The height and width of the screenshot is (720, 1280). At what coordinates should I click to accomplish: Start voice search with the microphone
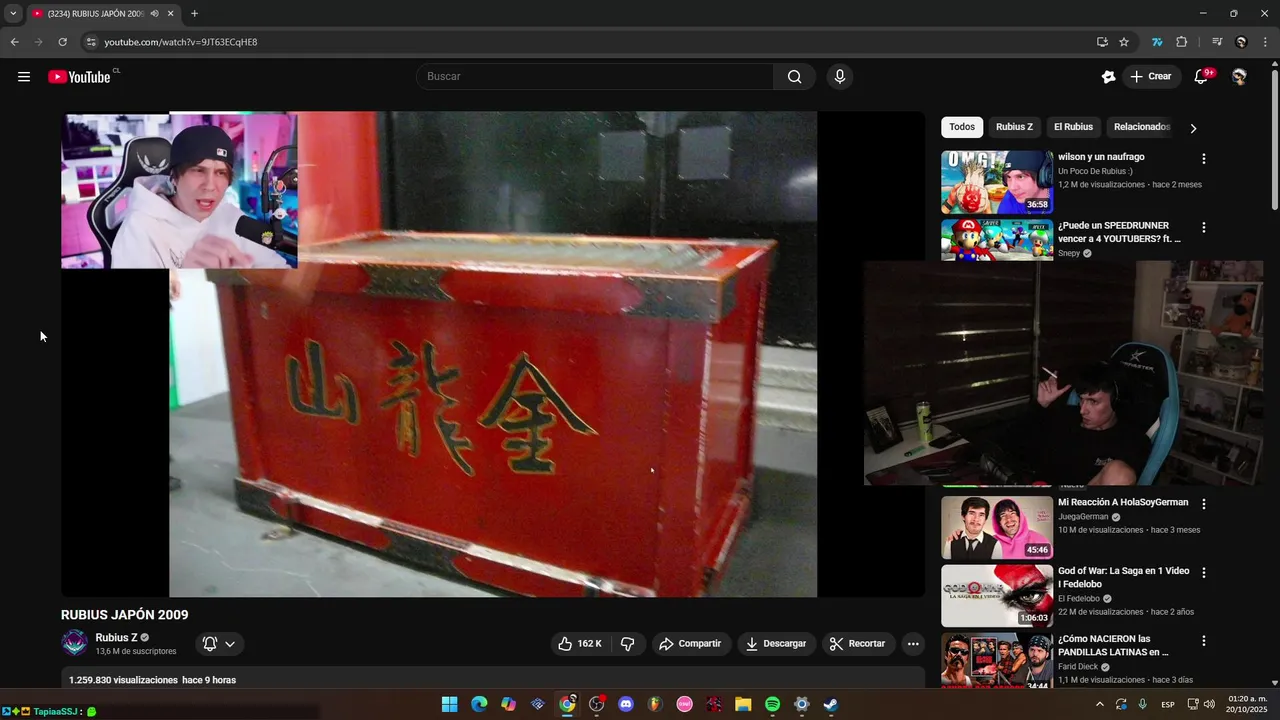click(839, 77)
